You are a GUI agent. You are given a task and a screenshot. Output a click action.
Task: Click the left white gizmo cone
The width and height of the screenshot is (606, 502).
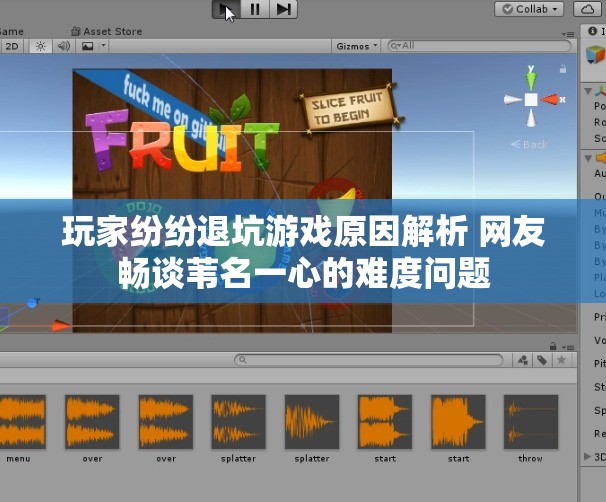(512, 100)
